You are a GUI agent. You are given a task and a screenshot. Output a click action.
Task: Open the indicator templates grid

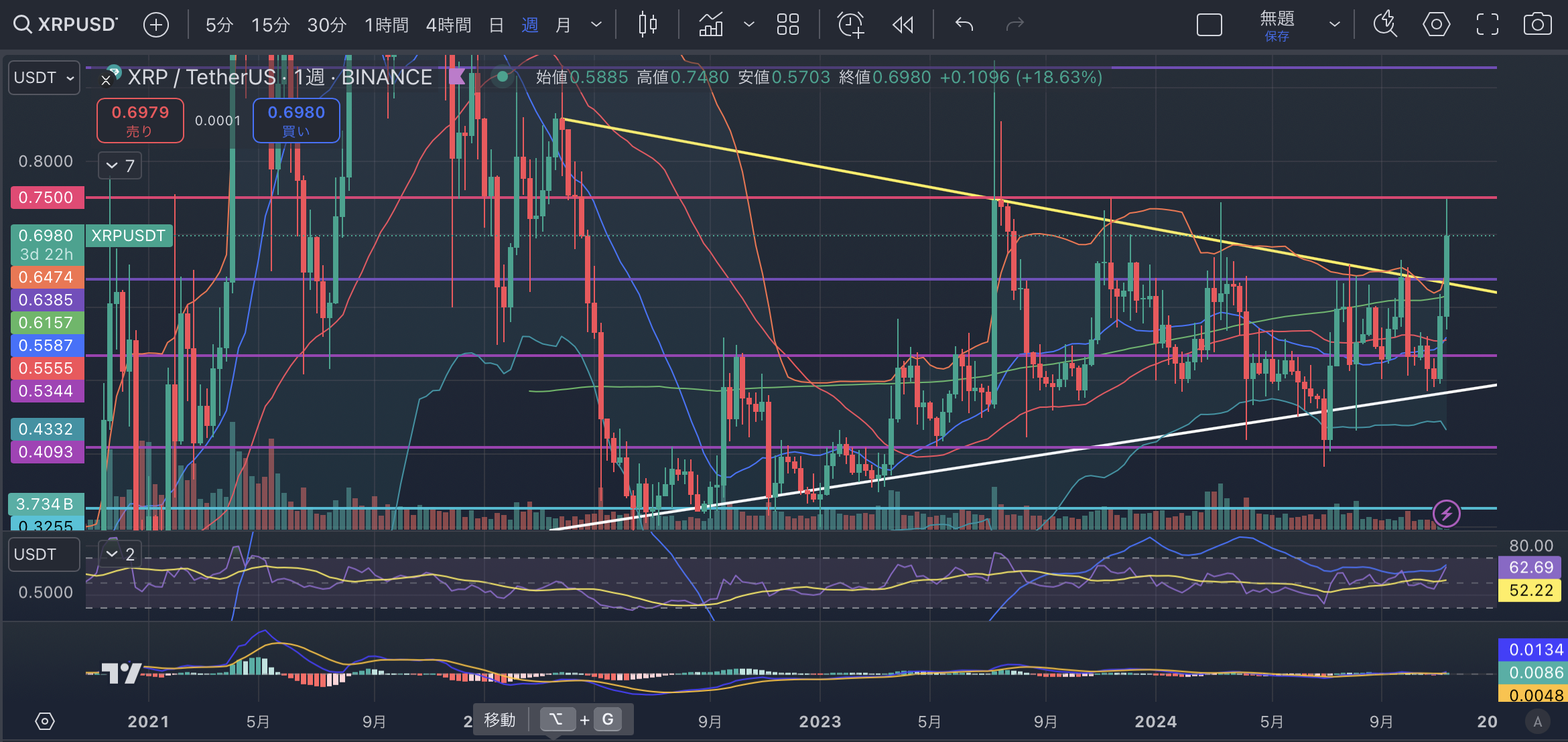pyautogui.click(x=787, y=25)
